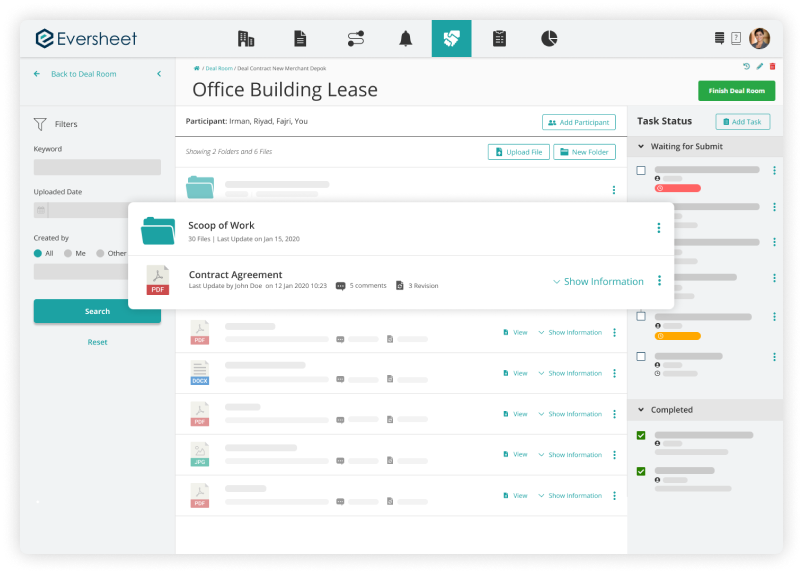Click the Keyword filter input field
Screen dimensions: 803x574
(x=97, y=167)
